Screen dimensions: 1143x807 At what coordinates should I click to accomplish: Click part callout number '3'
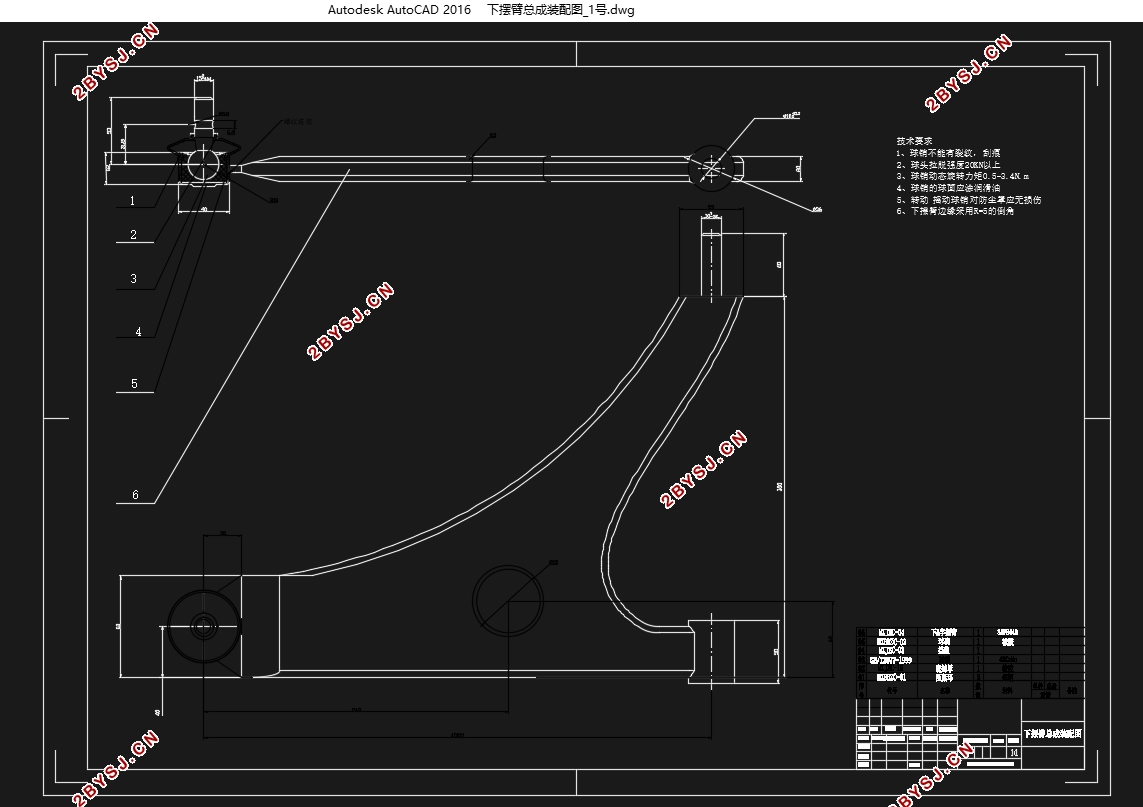(x=133, y=278)
